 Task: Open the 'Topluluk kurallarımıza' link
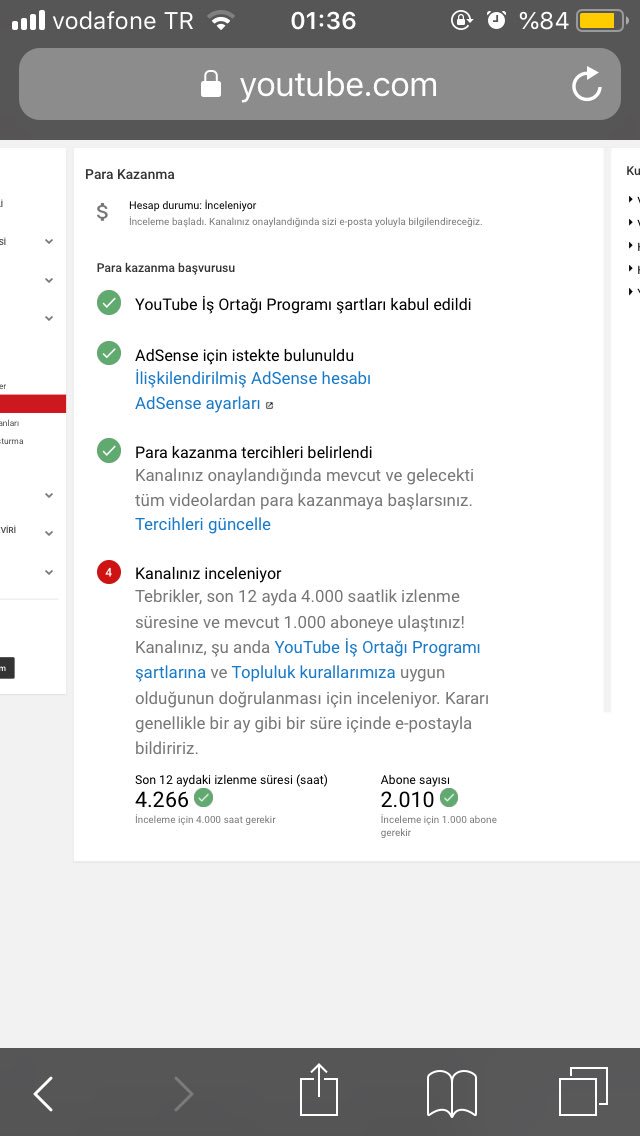point(313,672)
